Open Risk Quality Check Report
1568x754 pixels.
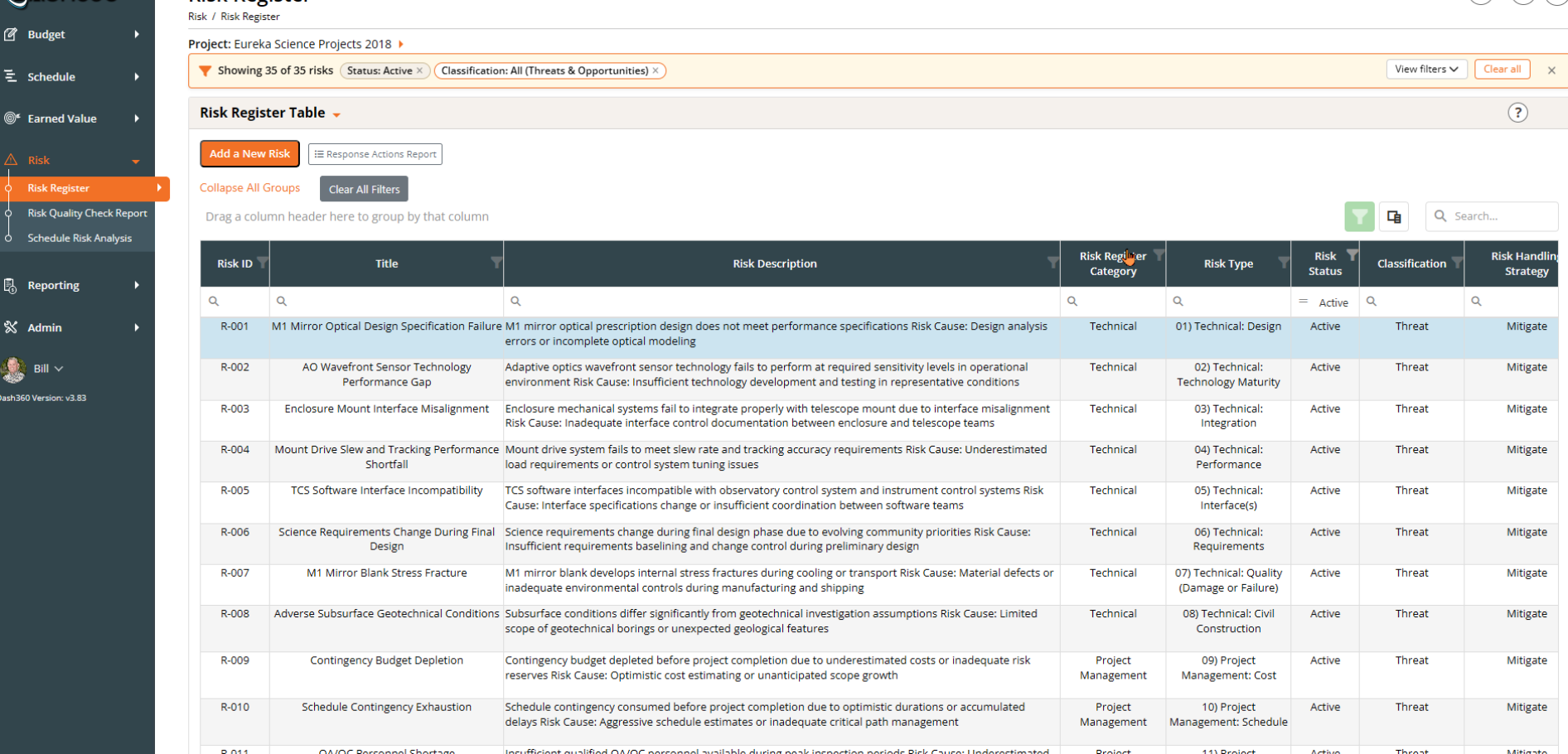87,214
